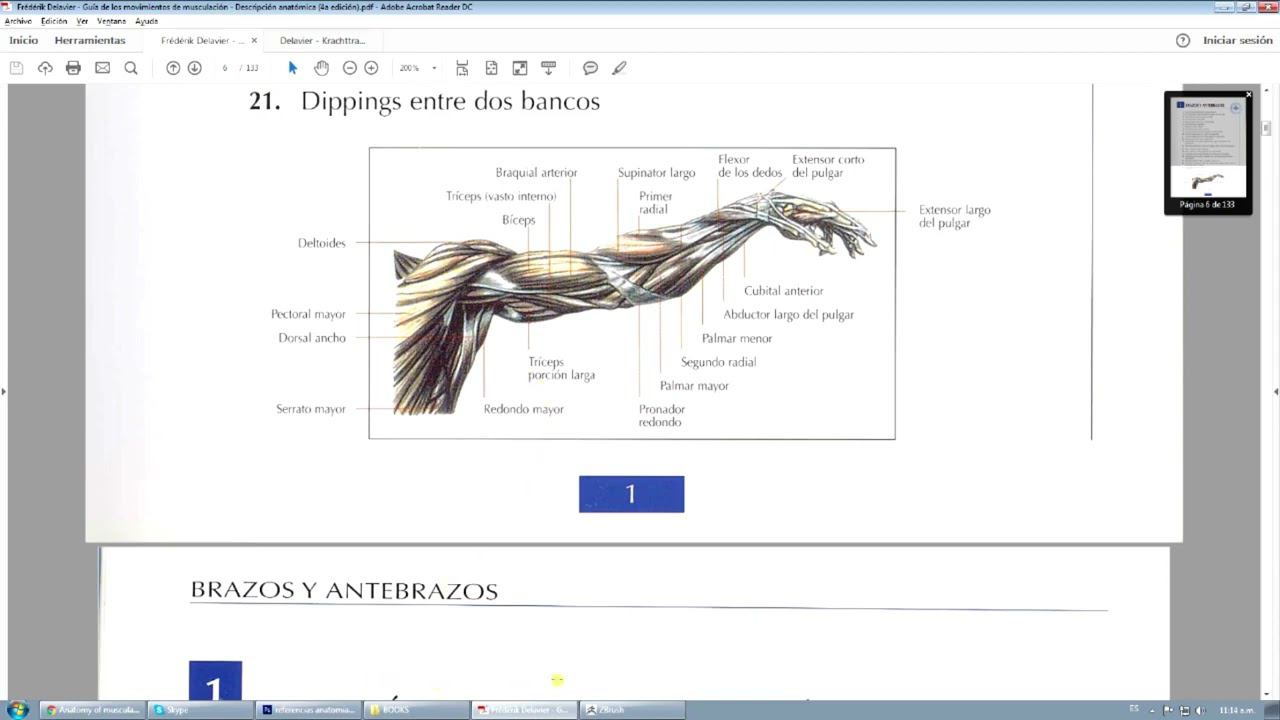Open the find text magnifier icon

coord(131,68)
